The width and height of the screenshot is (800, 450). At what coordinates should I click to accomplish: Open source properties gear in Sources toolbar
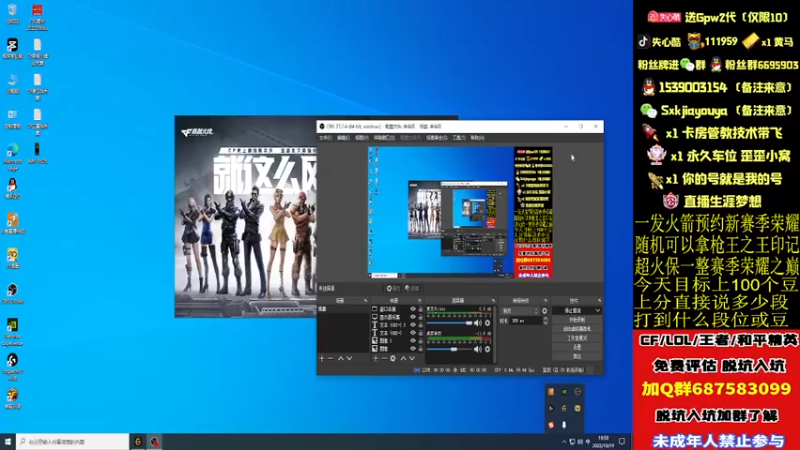tap(393, 359)
